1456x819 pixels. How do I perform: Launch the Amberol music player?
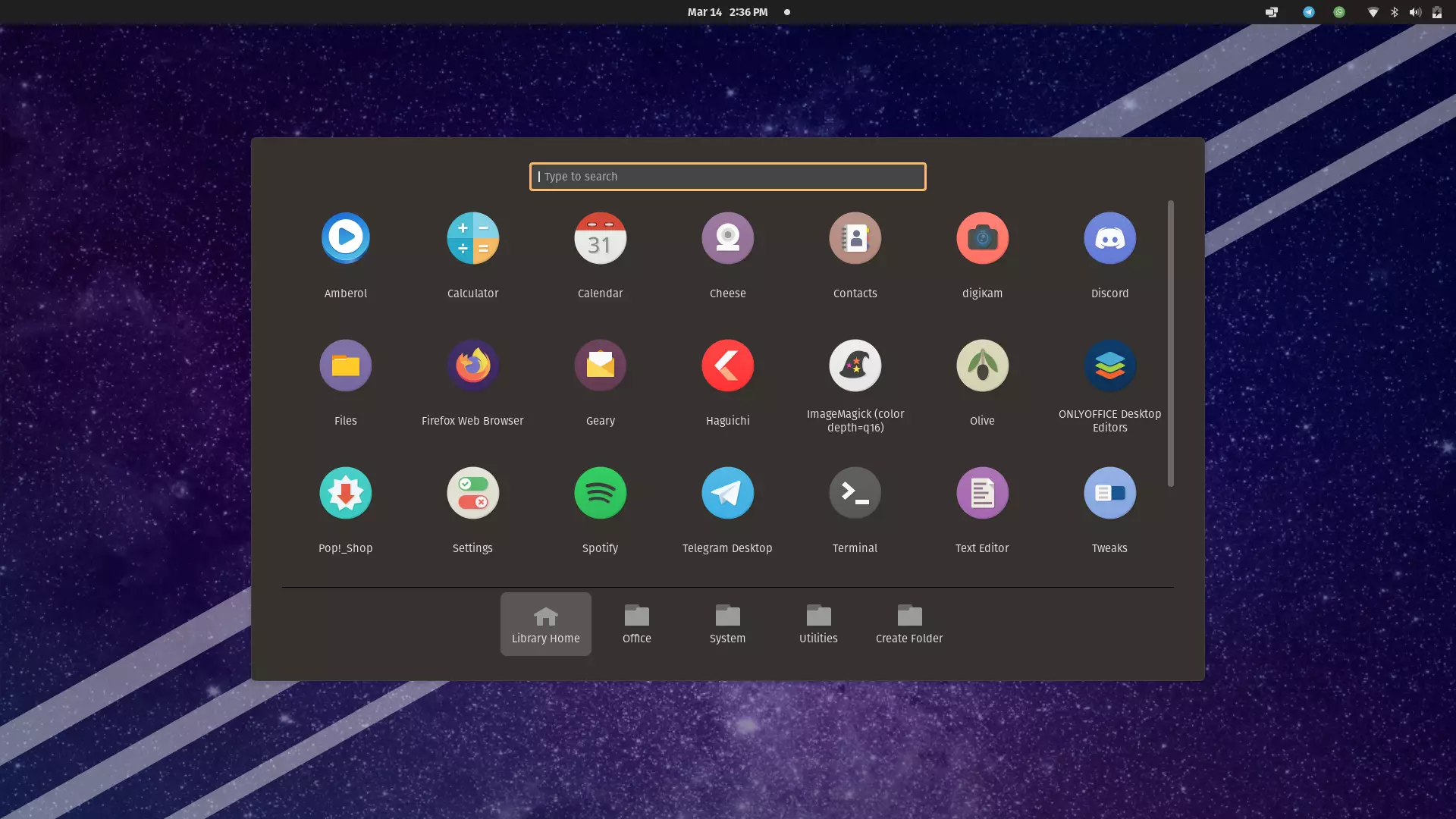(x=345, y=239)
